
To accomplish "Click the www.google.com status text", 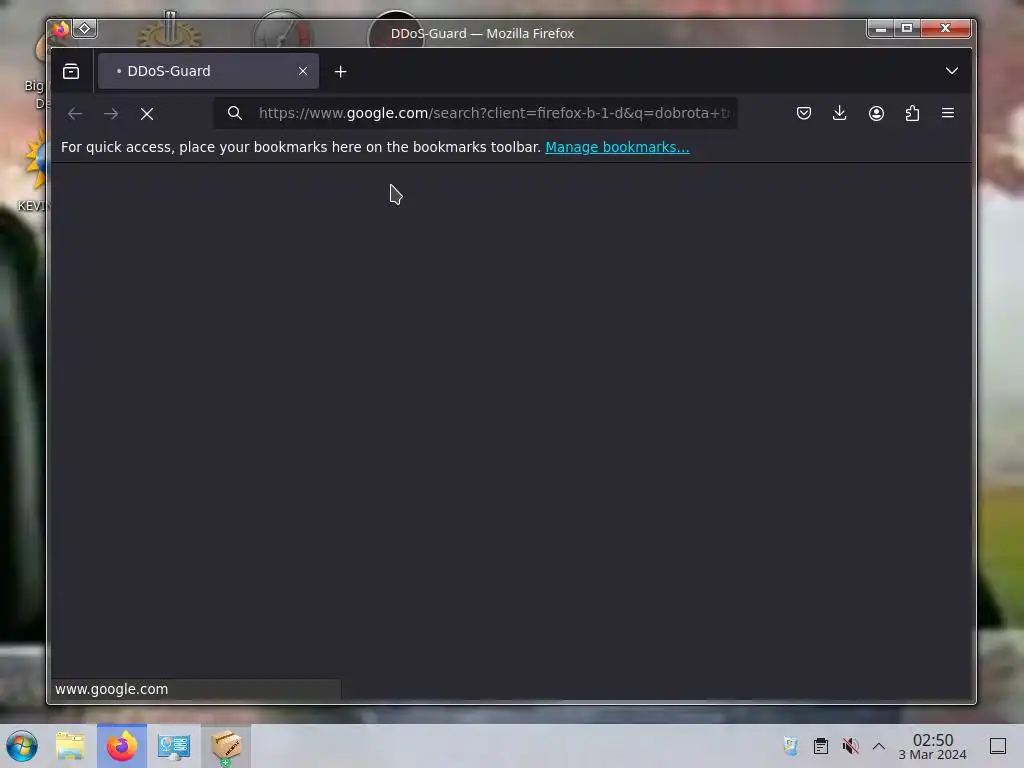I will (x=112, y=689).
